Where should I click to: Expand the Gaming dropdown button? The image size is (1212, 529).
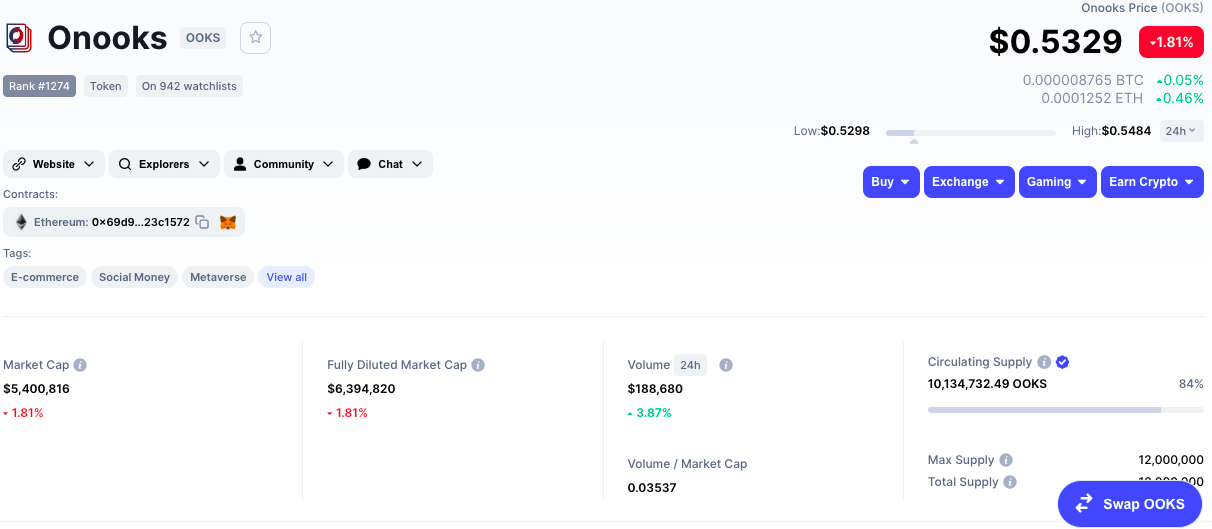[1058, 182]
